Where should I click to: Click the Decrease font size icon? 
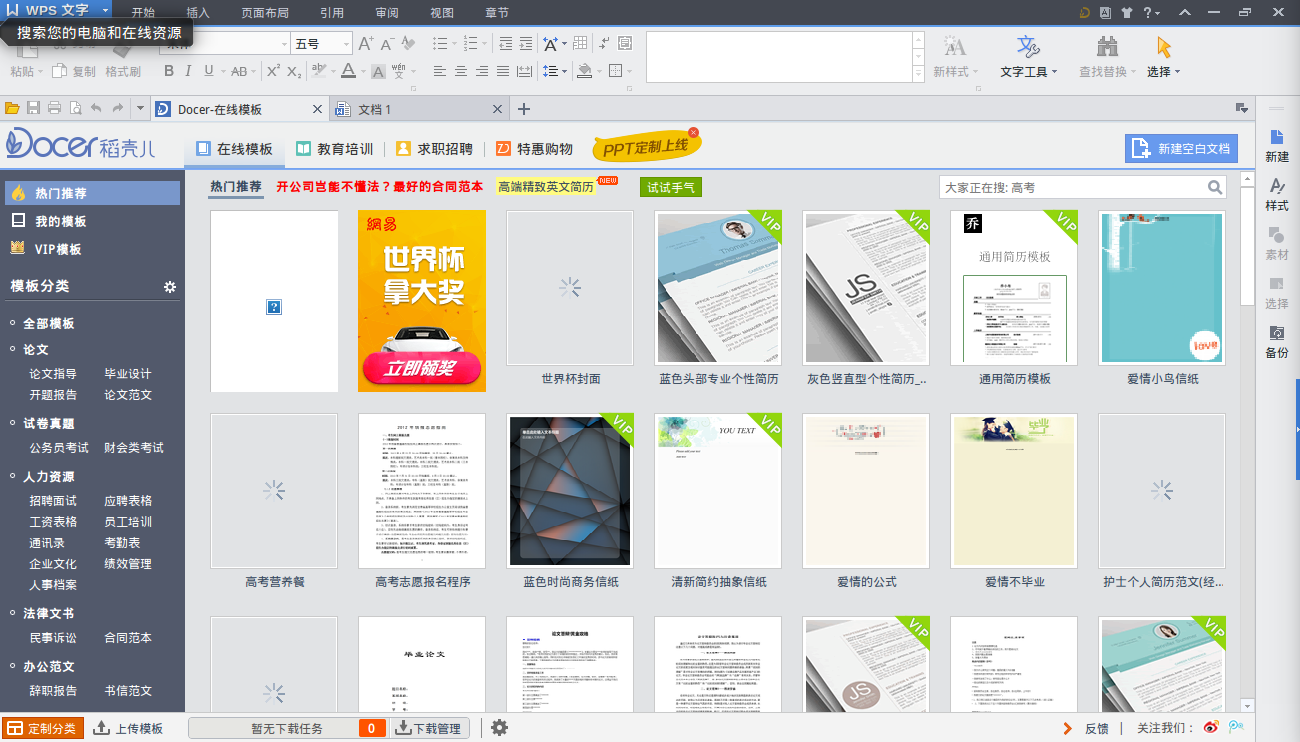click(387, 44)
